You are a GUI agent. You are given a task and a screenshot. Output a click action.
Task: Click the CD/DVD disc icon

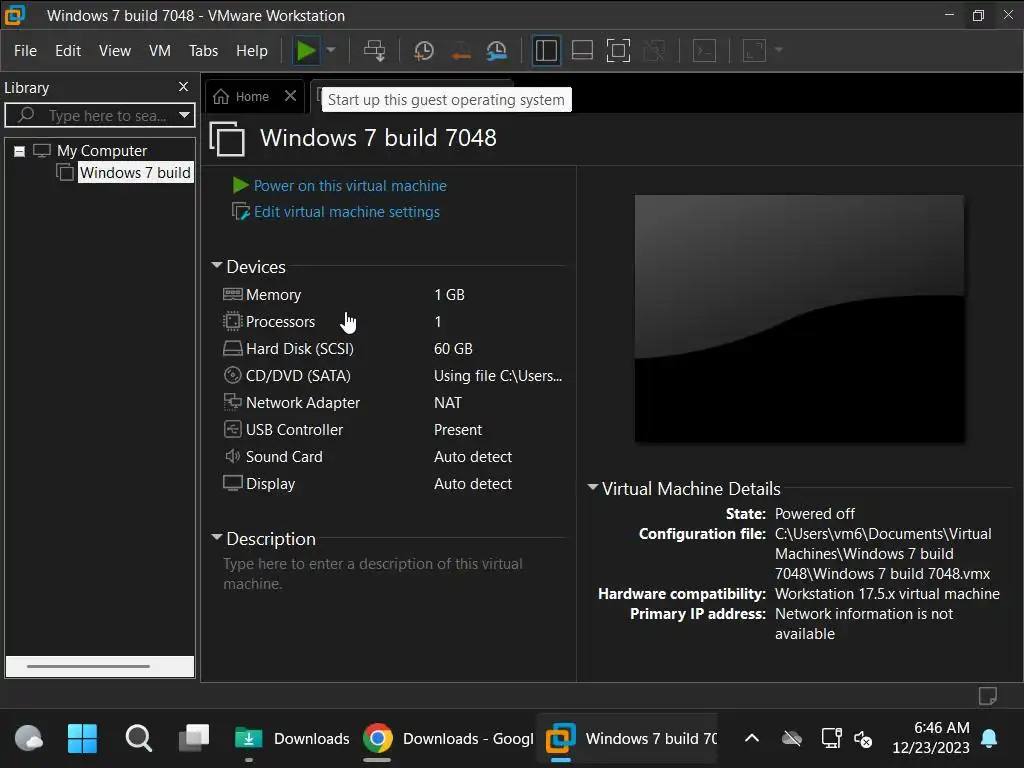232,375
